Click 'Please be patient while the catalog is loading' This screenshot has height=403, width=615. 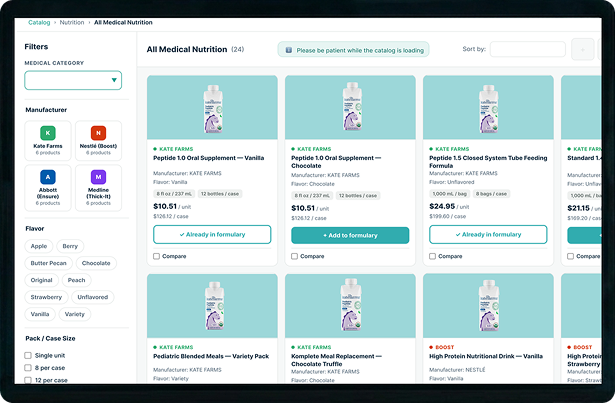(x=360, y=50)
